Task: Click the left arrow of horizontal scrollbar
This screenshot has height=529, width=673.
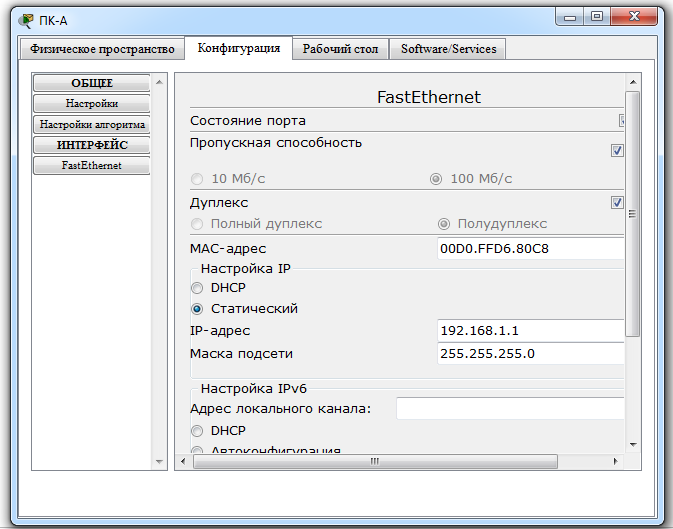Action: [183, 462]
